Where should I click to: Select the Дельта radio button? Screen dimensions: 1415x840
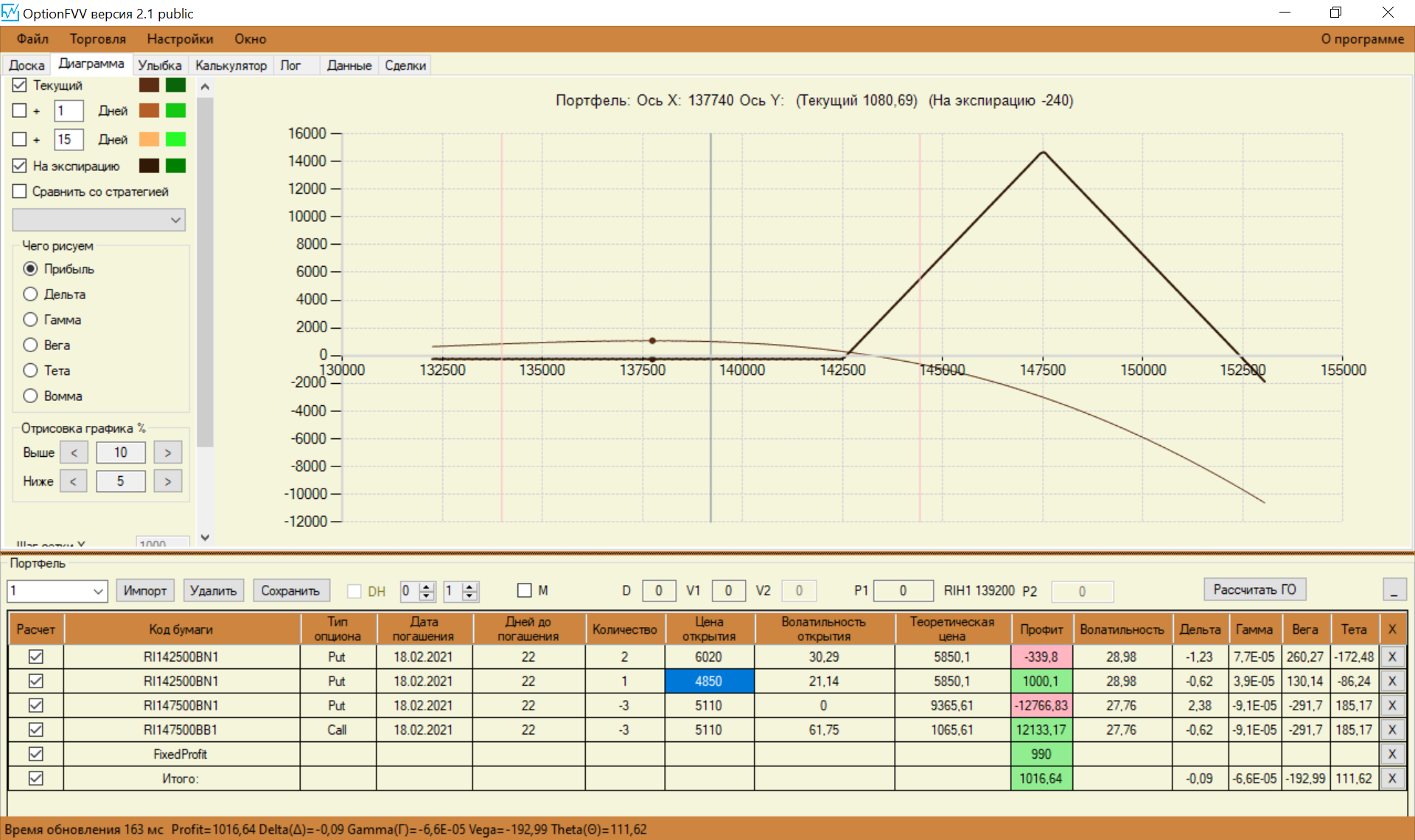pos(30,294)
